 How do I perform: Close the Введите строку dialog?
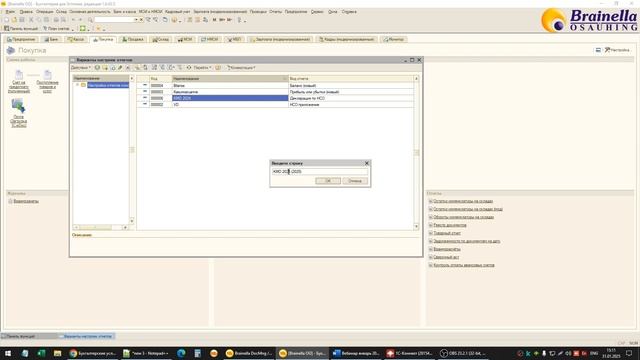click(x=367, y=163)
